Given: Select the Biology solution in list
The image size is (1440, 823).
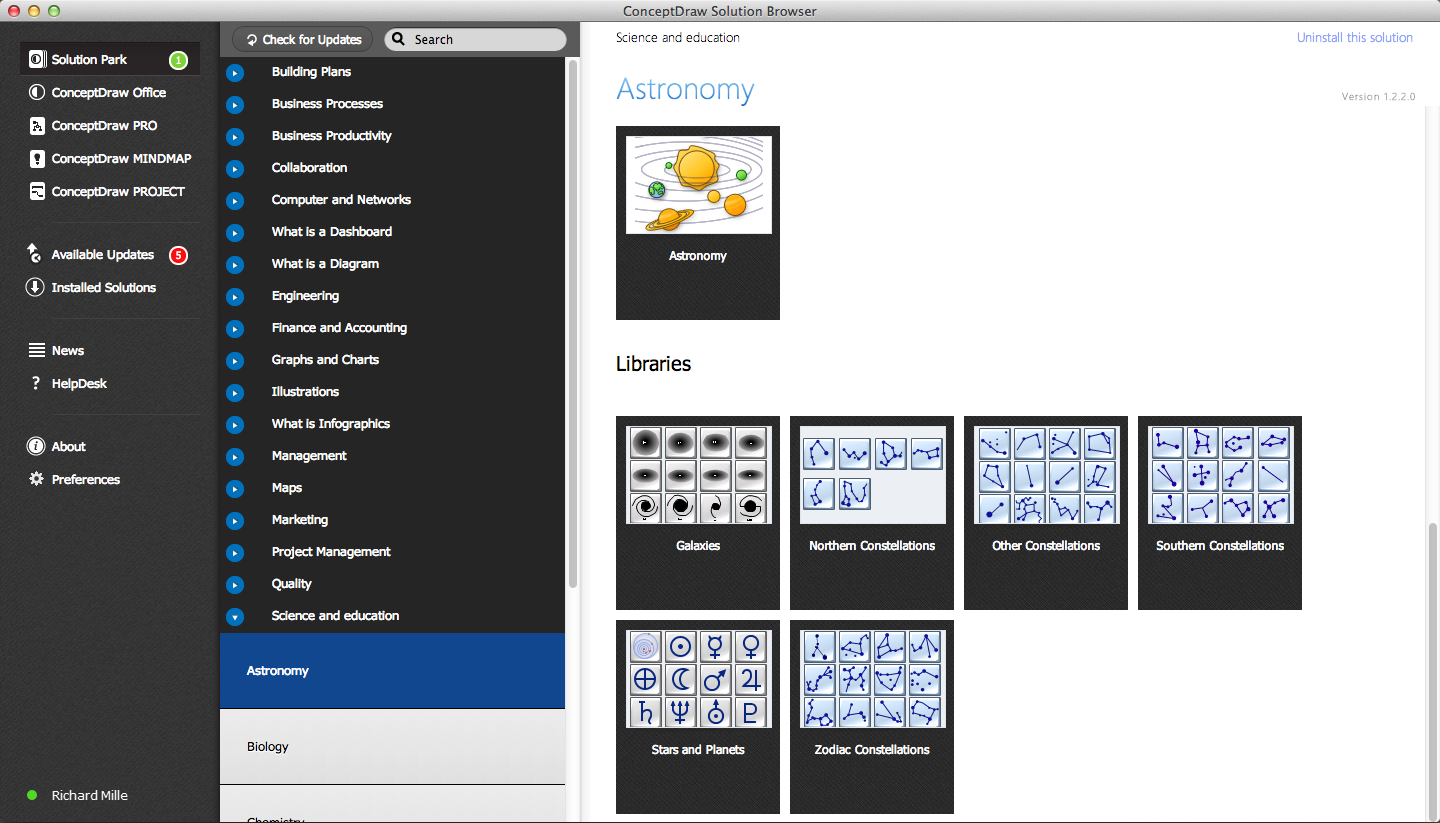Looking at the screenshot, I should coord(392,746).
